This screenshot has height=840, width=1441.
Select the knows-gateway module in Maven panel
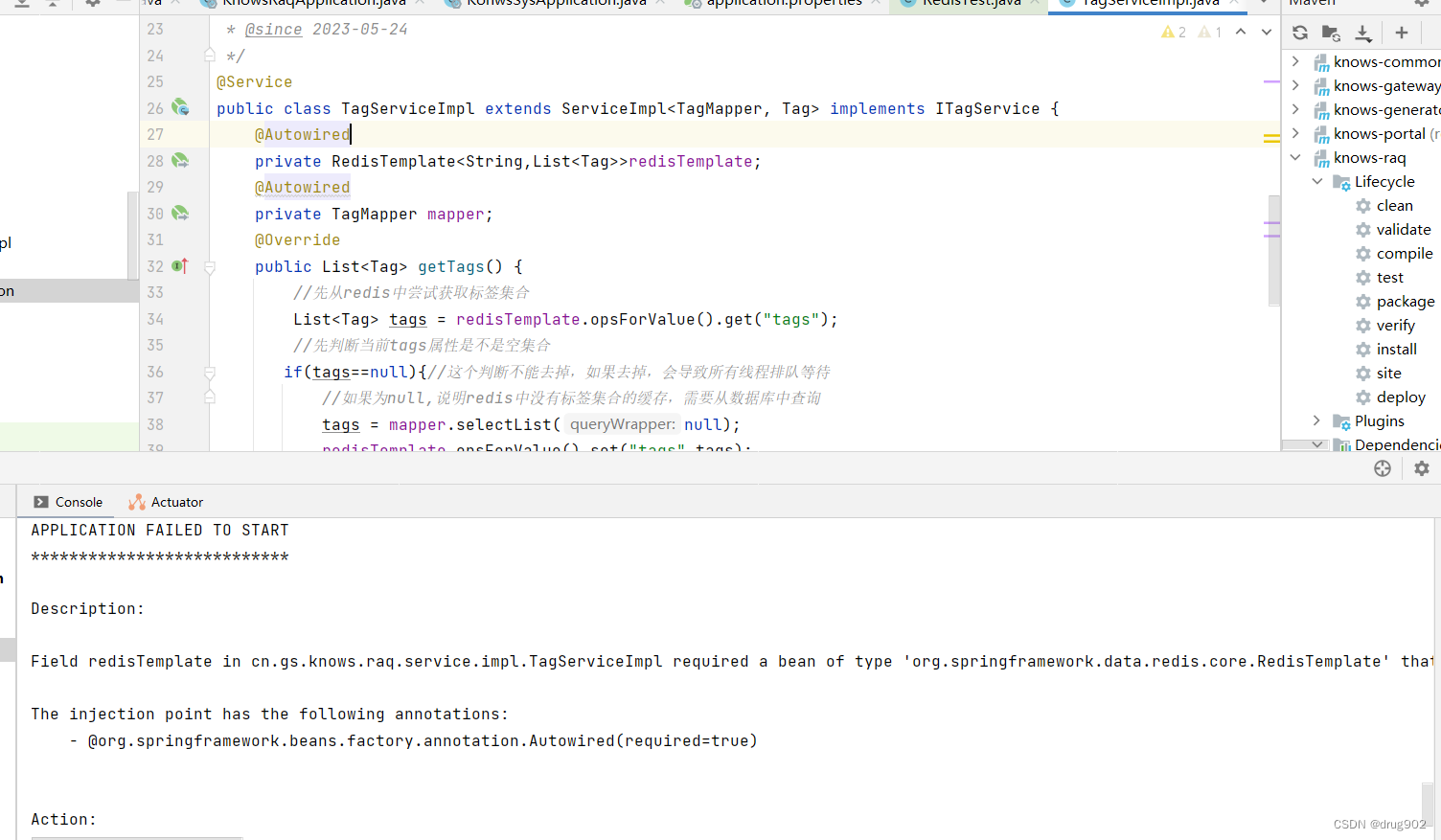[x=1386, y=85]
